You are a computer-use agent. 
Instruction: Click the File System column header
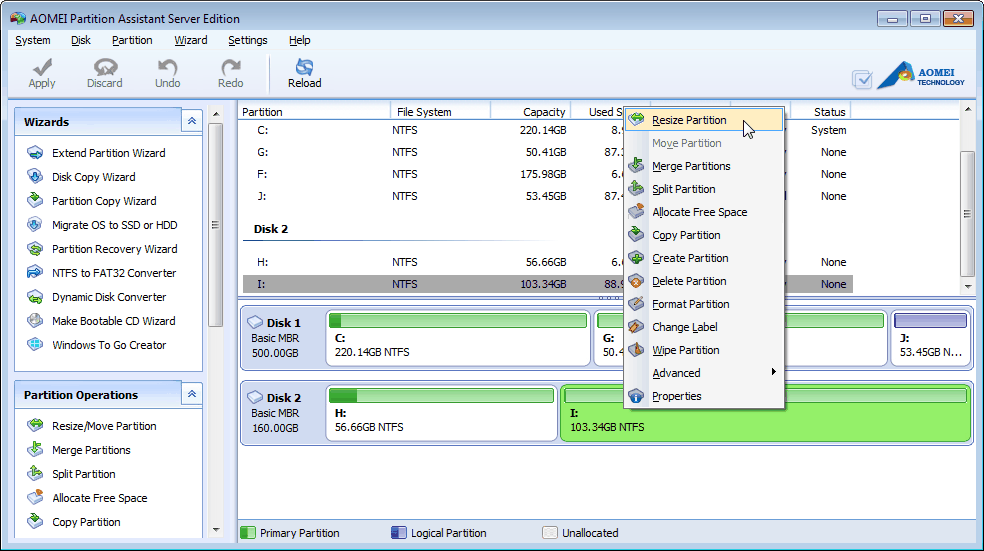441,112
